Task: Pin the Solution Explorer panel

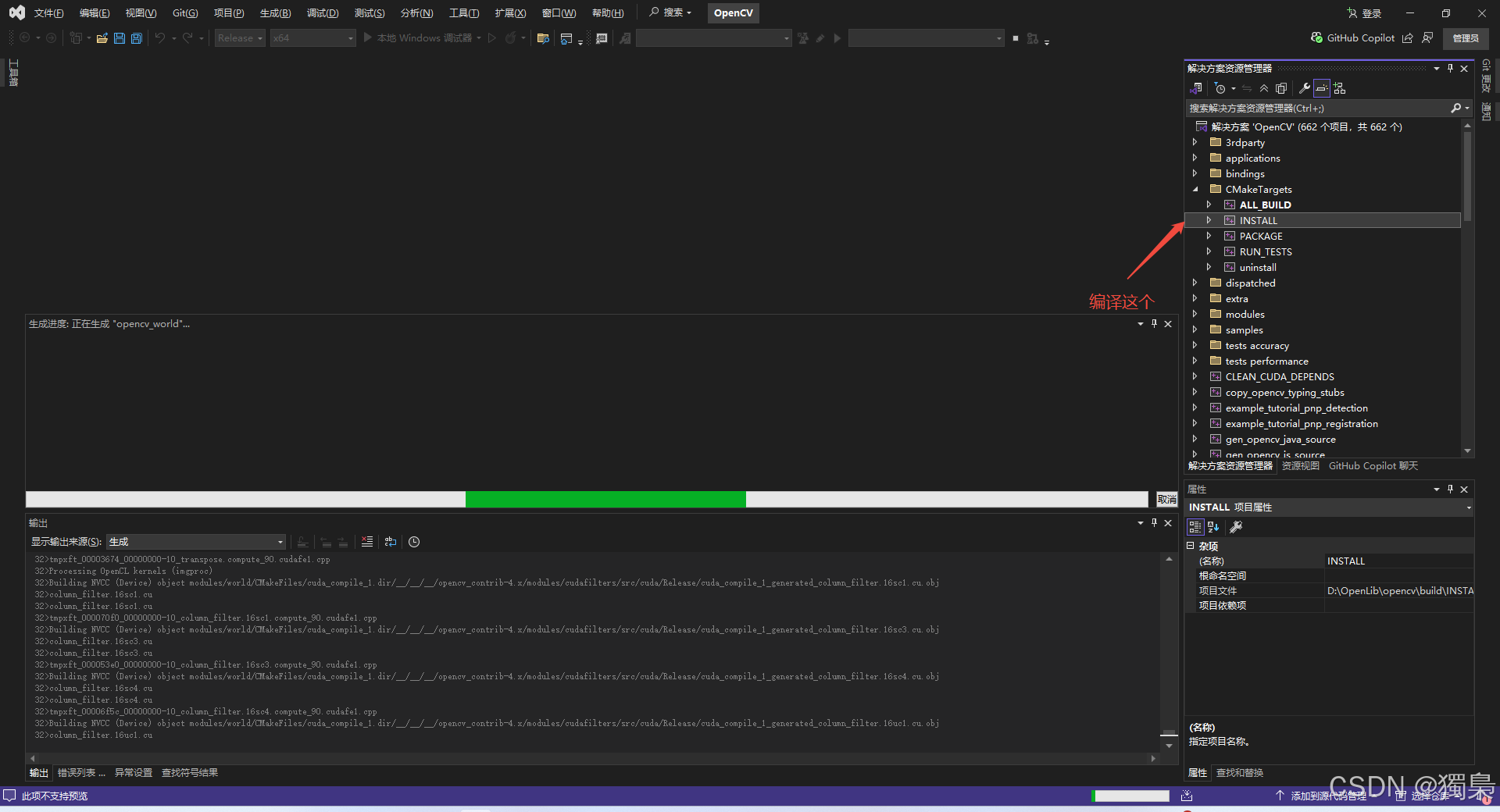Action: [1450, 69]
